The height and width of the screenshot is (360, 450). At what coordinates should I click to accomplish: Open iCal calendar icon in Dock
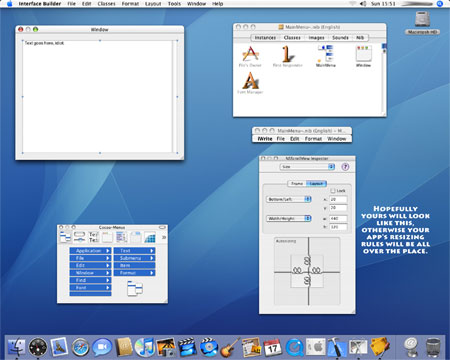273,347
